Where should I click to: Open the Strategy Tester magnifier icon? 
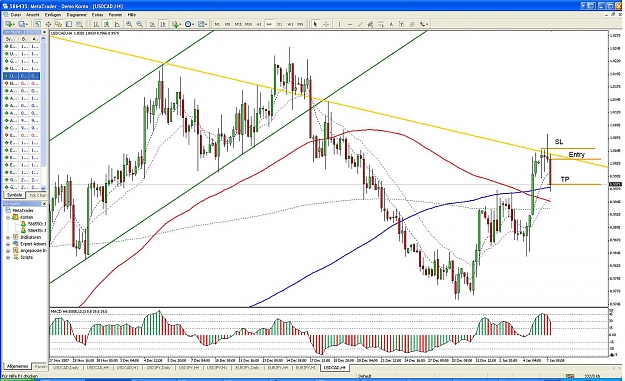(x=79, y=24)
